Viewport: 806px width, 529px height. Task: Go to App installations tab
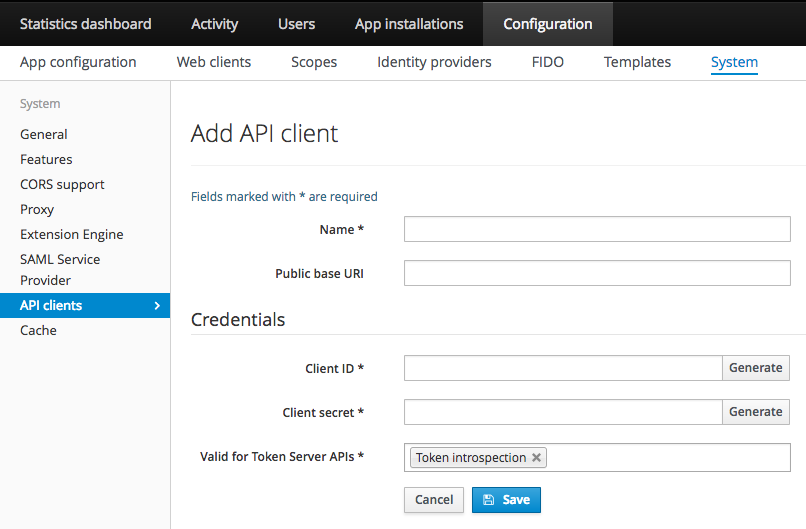tap(409, 24)
